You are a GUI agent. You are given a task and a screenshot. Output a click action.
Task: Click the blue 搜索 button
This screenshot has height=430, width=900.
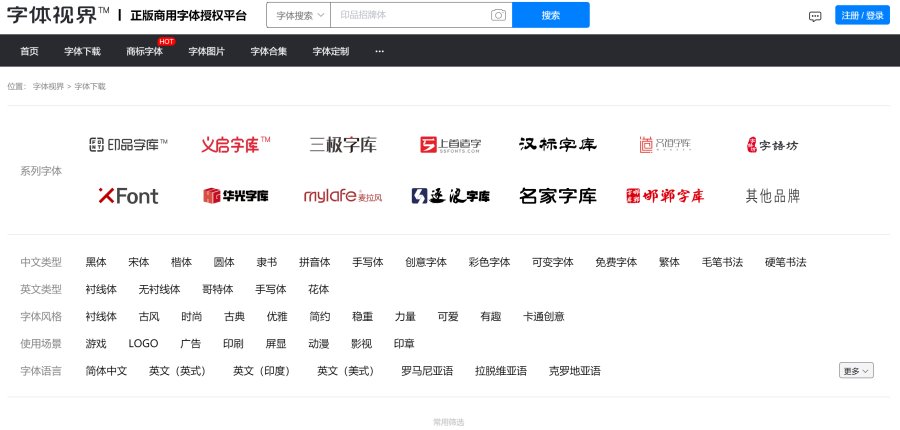click(550, 16)
